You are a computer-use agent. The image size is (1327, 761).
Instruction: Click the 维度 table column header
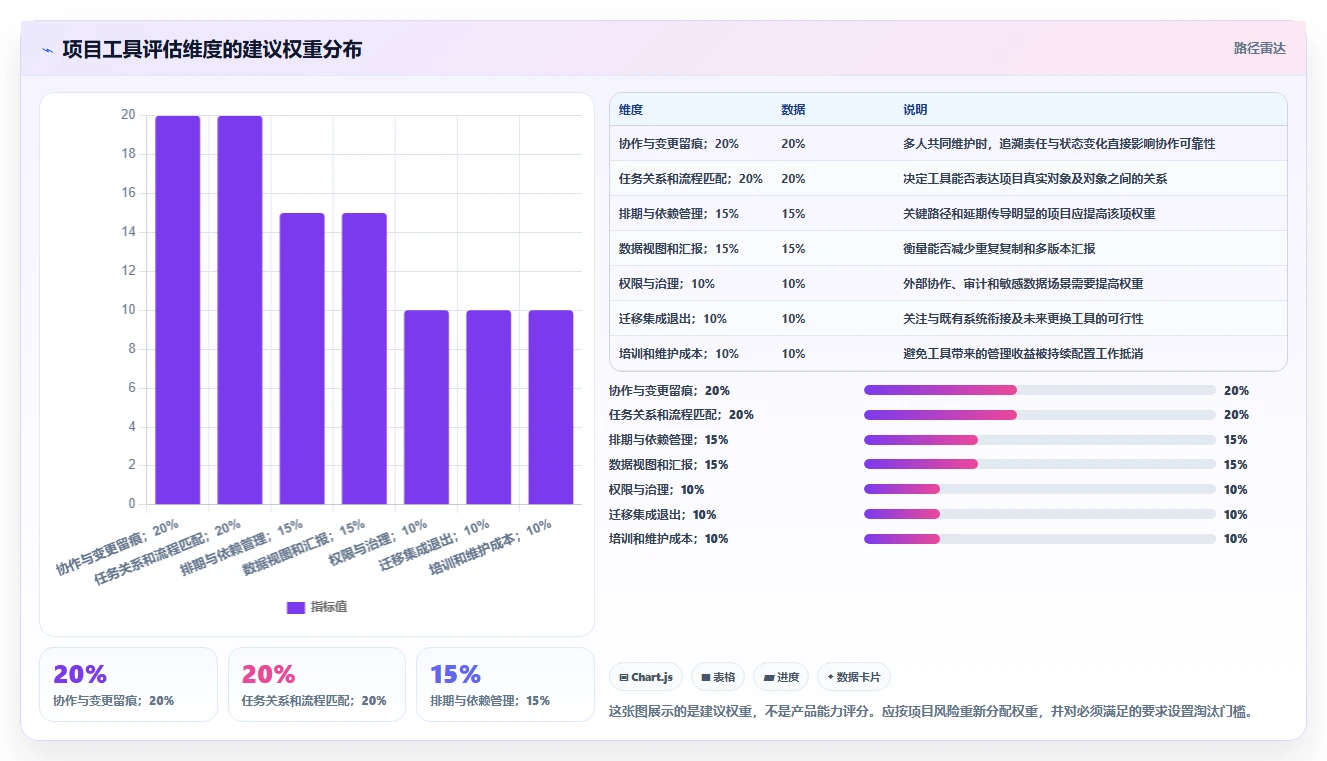pyautogui.click(x=631, y=109)
